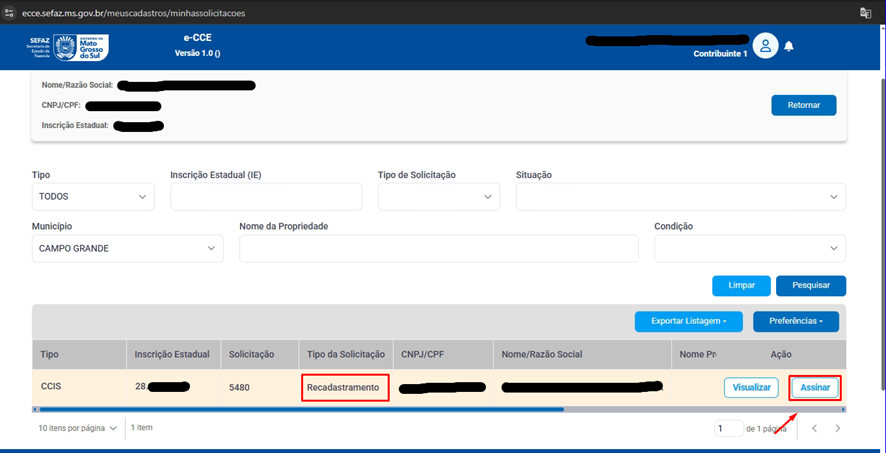Image resolution: width=886 pixels, height=453 pixels.
Task: Click the browser translate icon in address bar
Action: [x=866, y=13]
